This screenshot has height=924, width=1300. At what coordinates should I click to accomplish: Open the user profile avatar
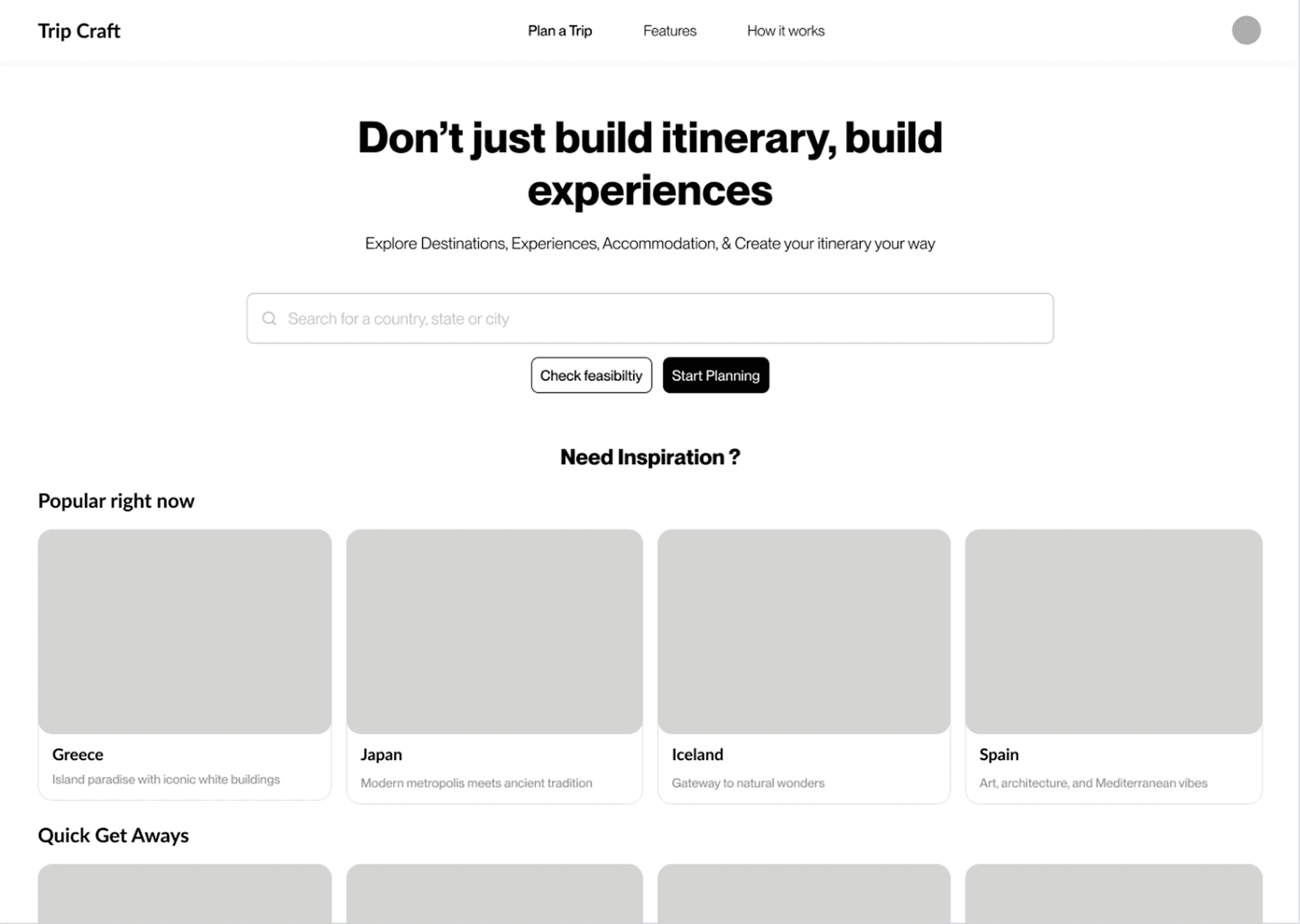point(1246,30)
